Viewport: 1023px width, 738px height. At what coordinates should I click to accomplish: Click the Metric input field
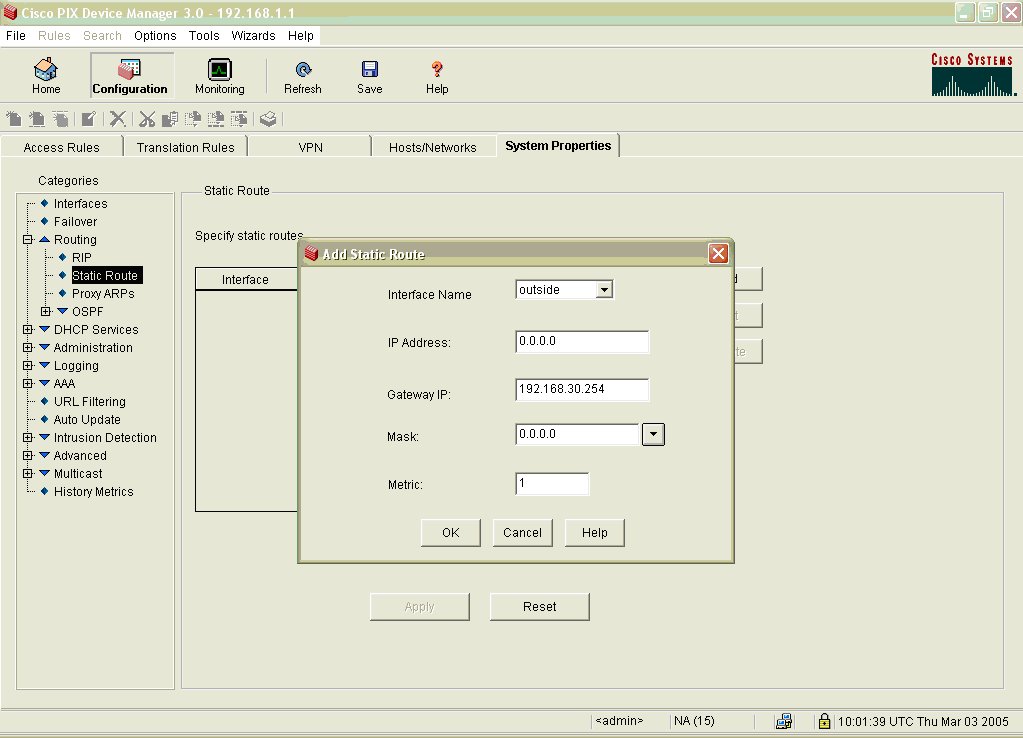pyautogui.click(x=552, y=484)
